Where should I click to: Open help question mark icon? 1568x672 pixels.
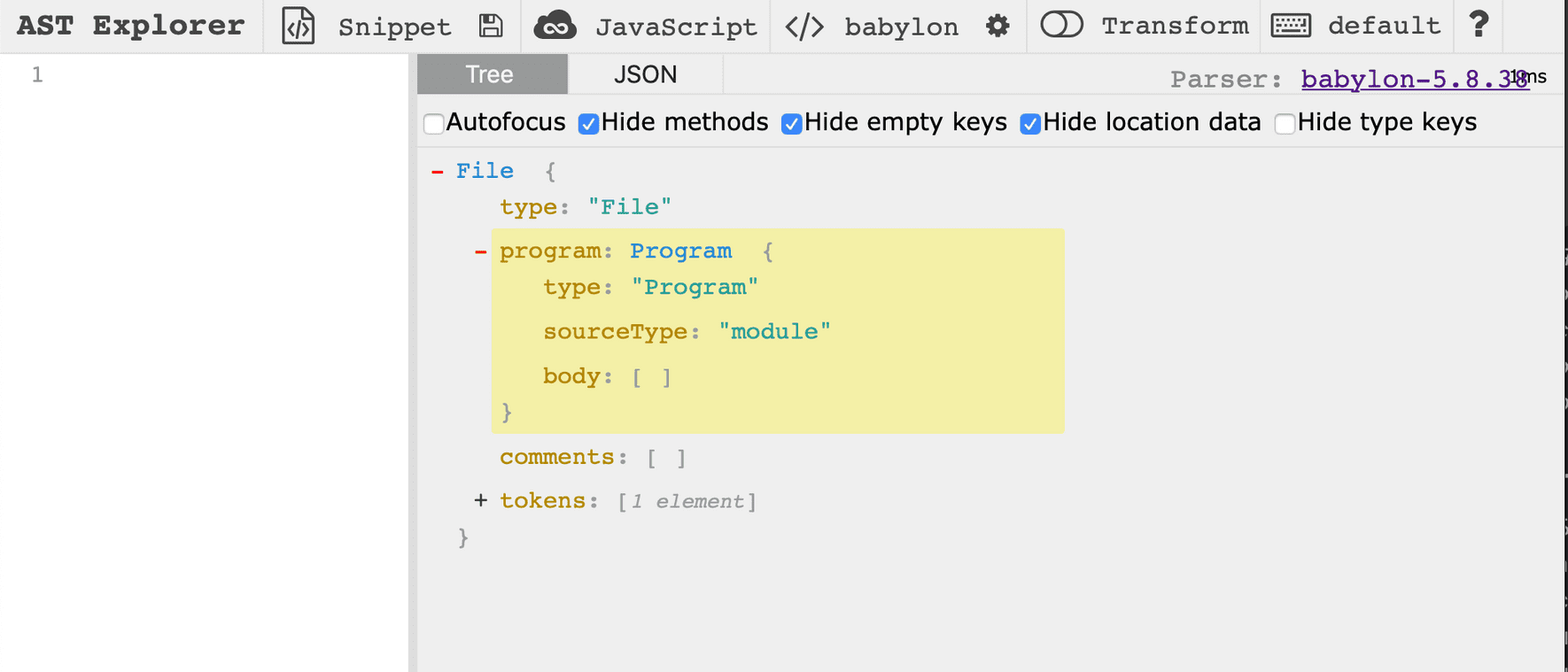click(x=1479, y=24)
